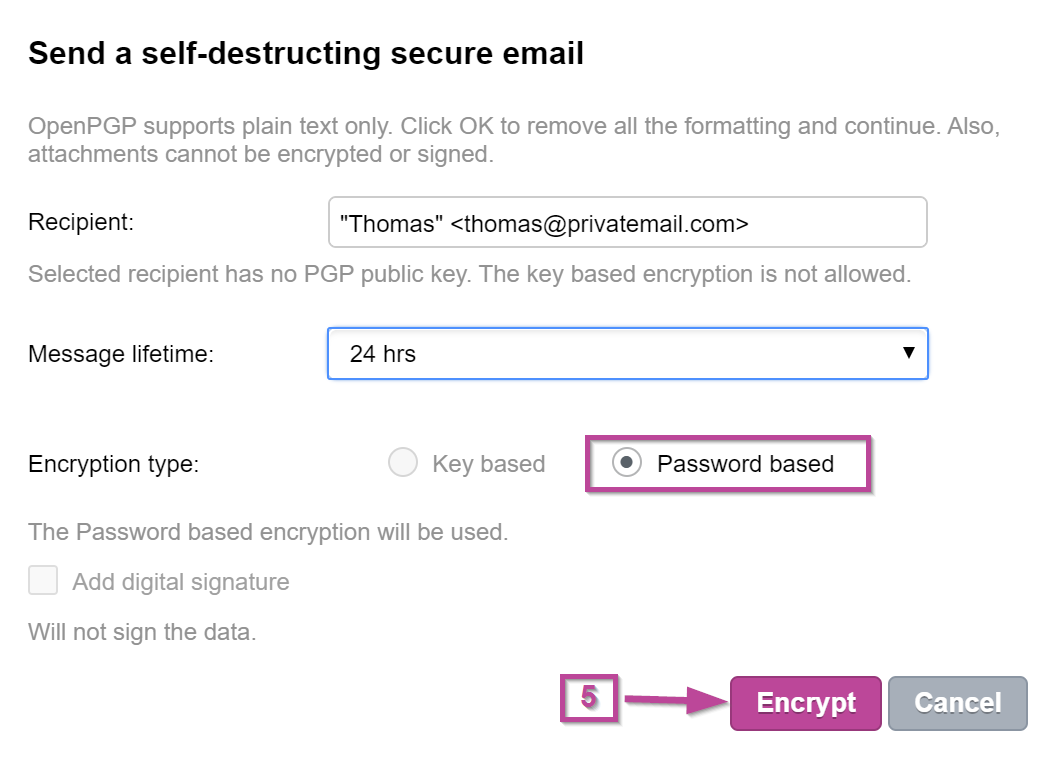Click the no PGP public key notice

[469, 274]
